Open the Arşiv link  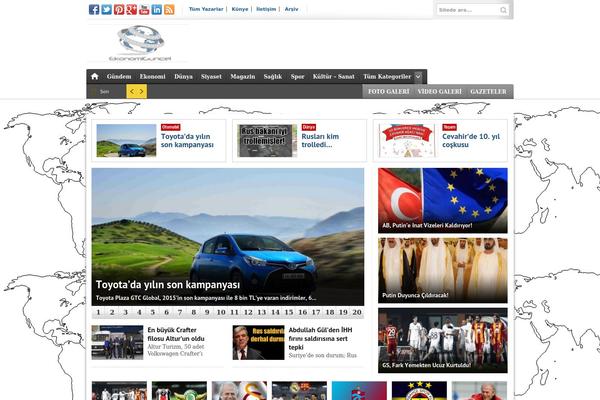pos(291,9)
